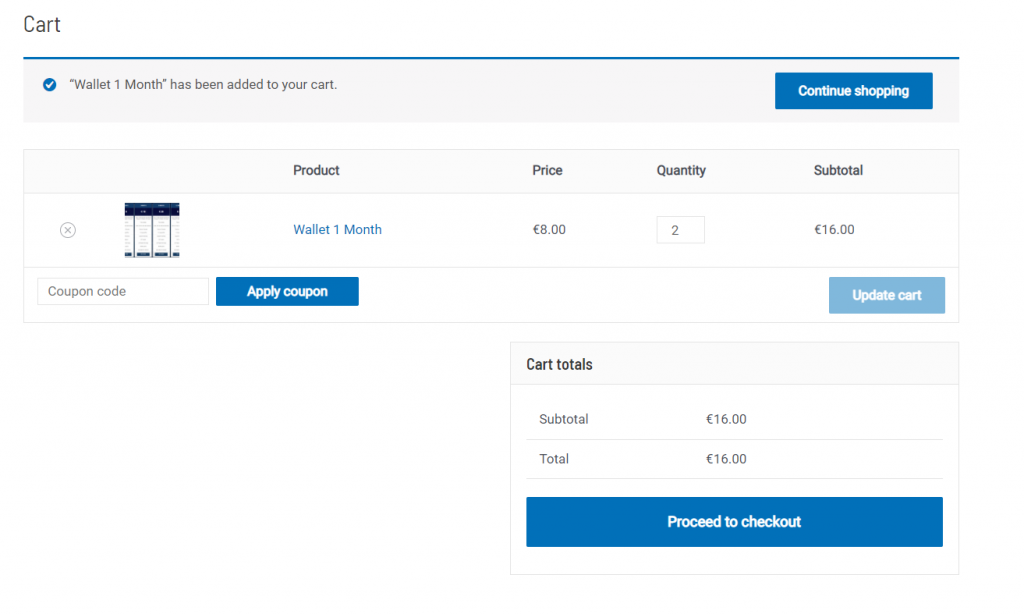Open the Wallet 1 Month product thumbnail
Viewport: 1024px width, 614px height.
[152, 230]
